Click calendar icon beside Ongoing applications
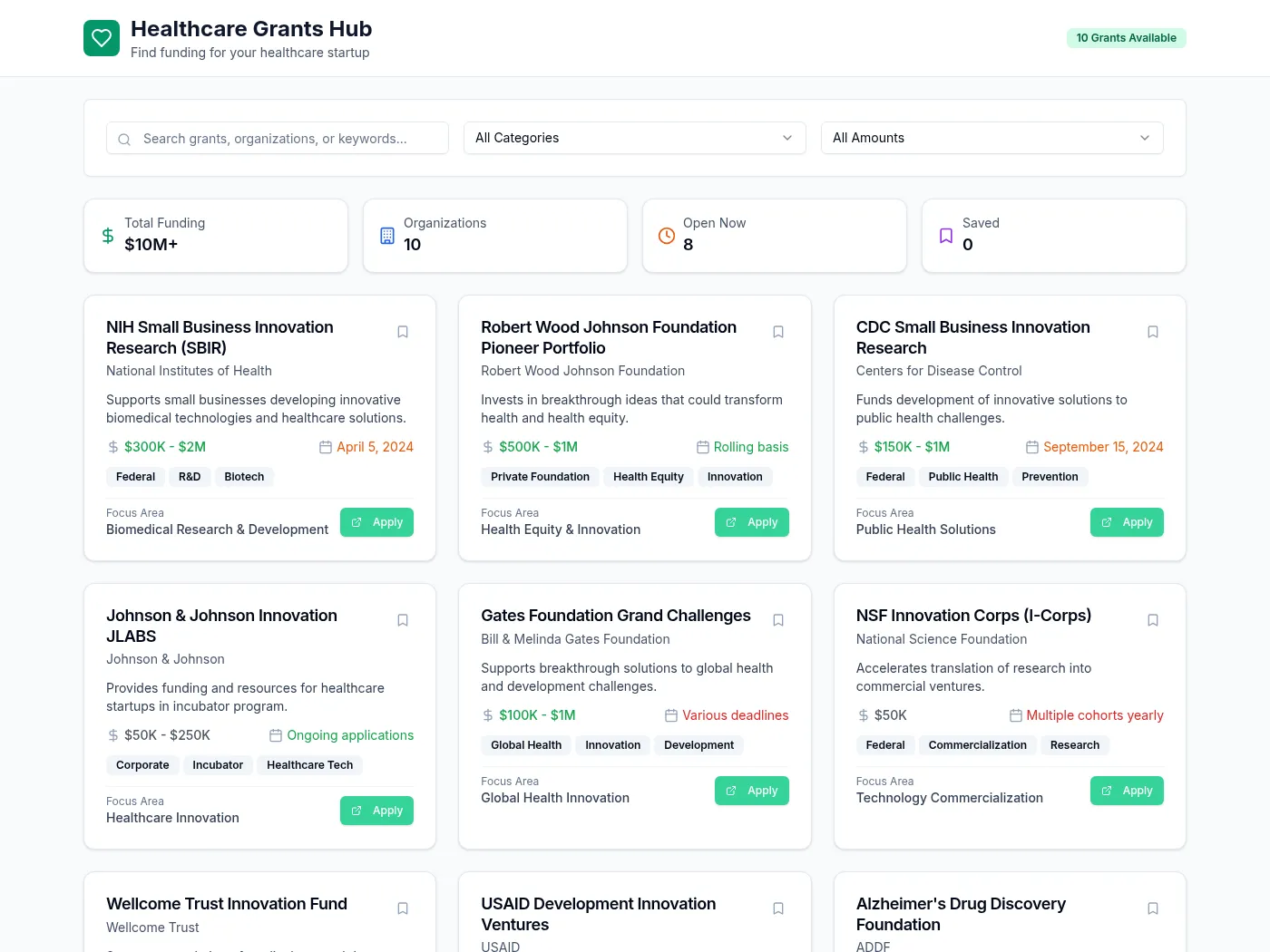The height and width of the screenshot is (952, 1270). (276, 735)
